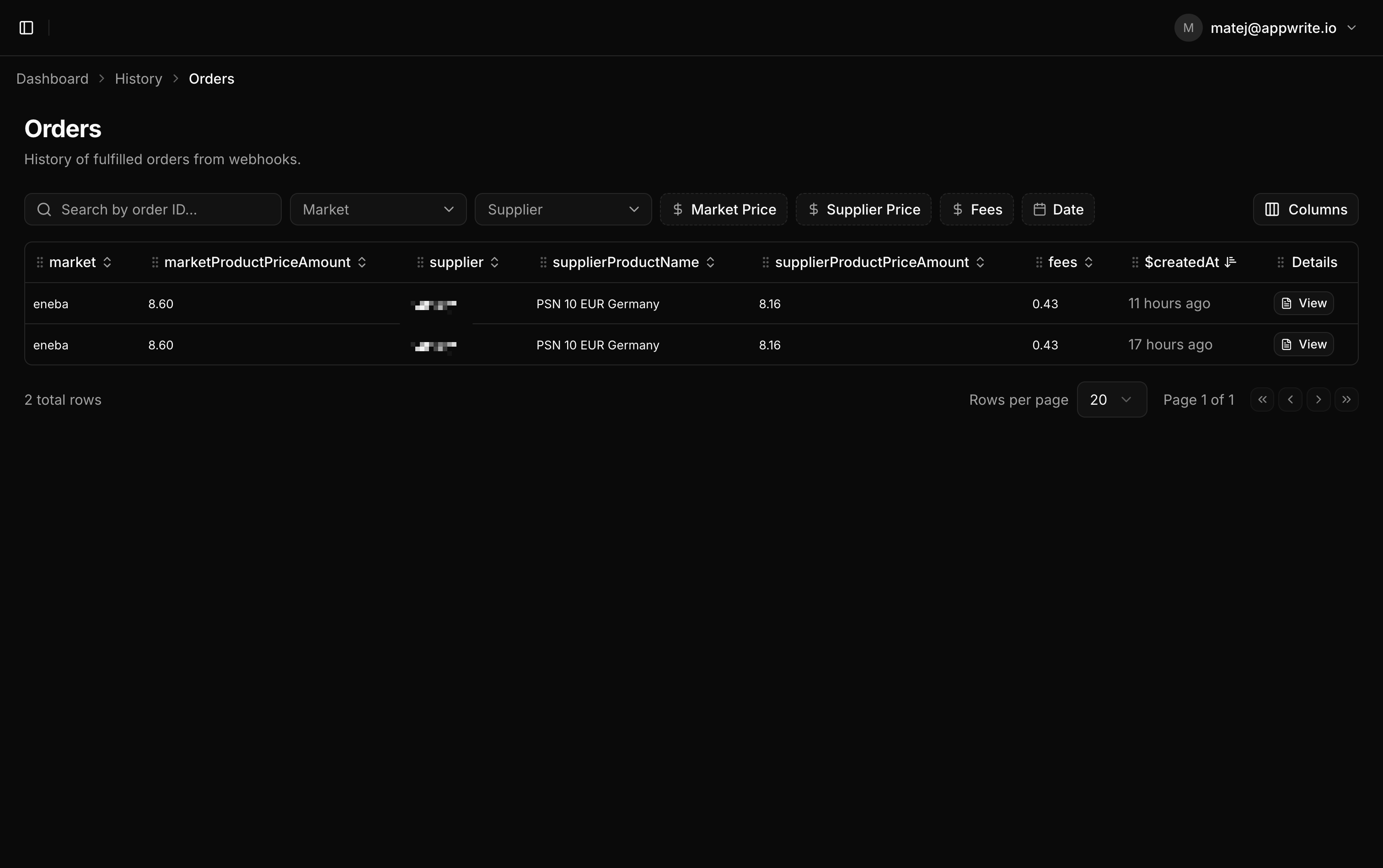Open the Supplier filter dropdown
Image resolution: width=1383 pixels, height=868 pixels.
pos(563,209)
